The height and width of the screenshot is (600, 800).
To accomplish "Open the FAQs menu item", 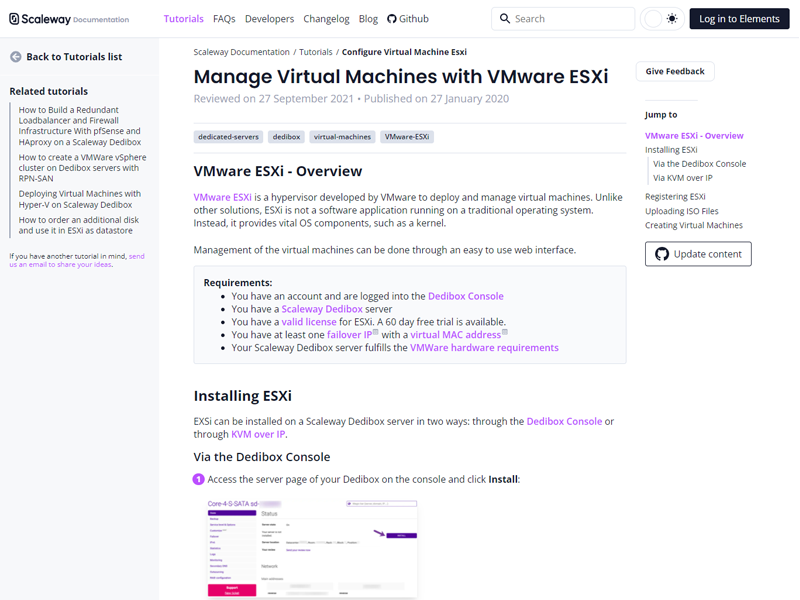I will coord(224,19).
